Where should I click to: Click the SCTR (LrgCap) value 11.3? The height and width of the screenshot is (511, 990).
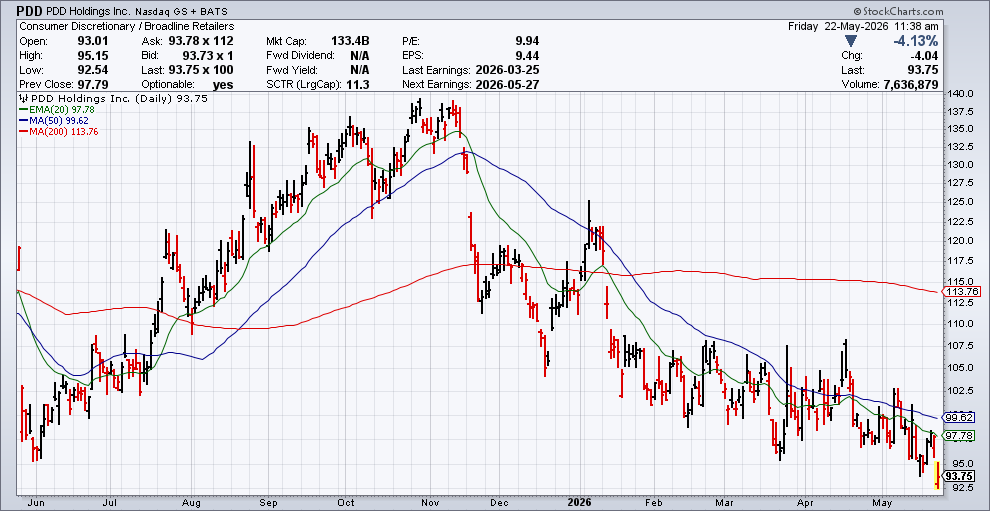point(359,84)
